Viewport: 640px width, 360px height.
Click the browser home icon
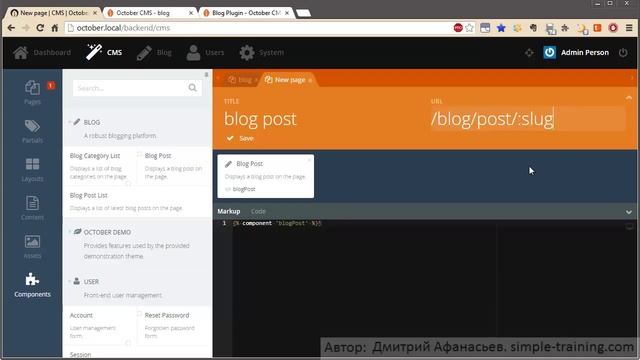tap(55, 28)
